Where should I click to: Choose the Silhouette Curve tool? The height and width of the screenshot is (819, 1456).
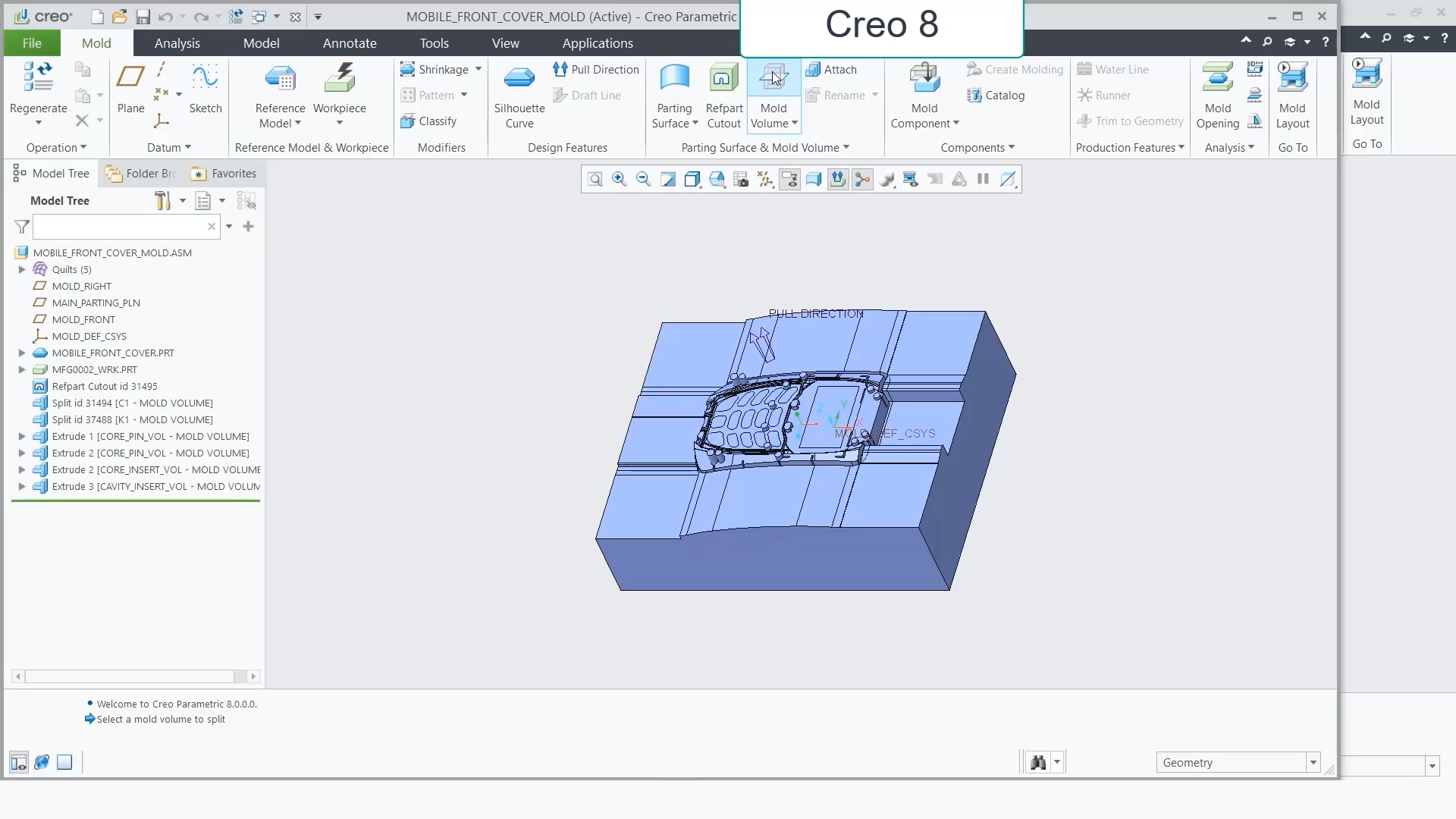[519, 96]
